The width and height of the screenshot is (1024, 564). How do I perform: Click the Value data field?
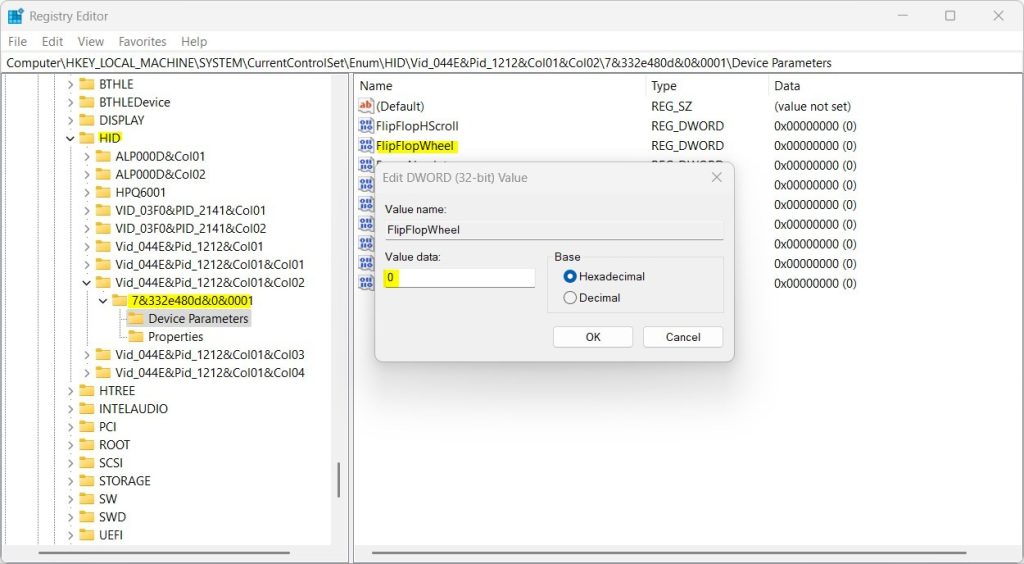point(459,277)
